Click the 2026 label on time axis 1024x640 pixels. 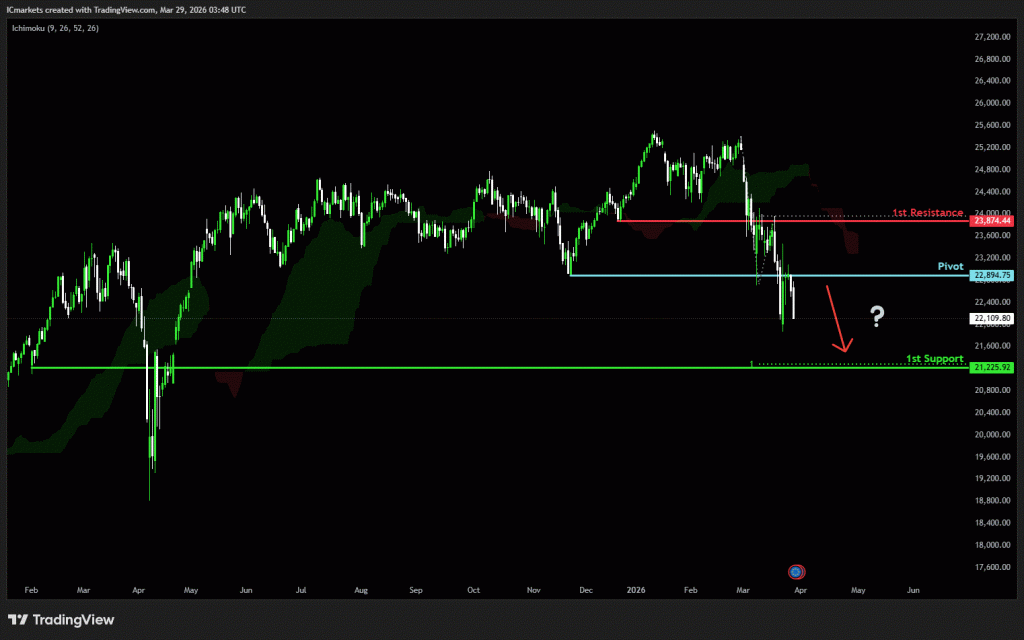pos(637,591)
